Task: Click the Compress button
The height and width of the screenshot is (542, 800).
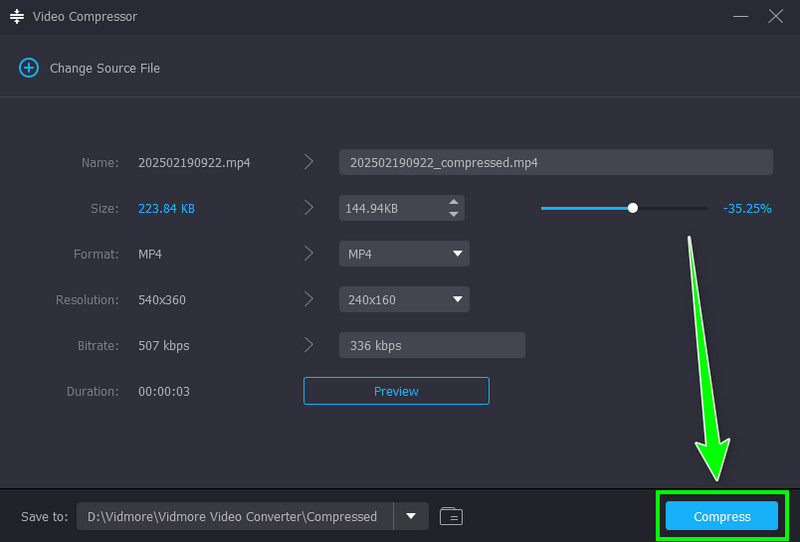Action: 722,516
